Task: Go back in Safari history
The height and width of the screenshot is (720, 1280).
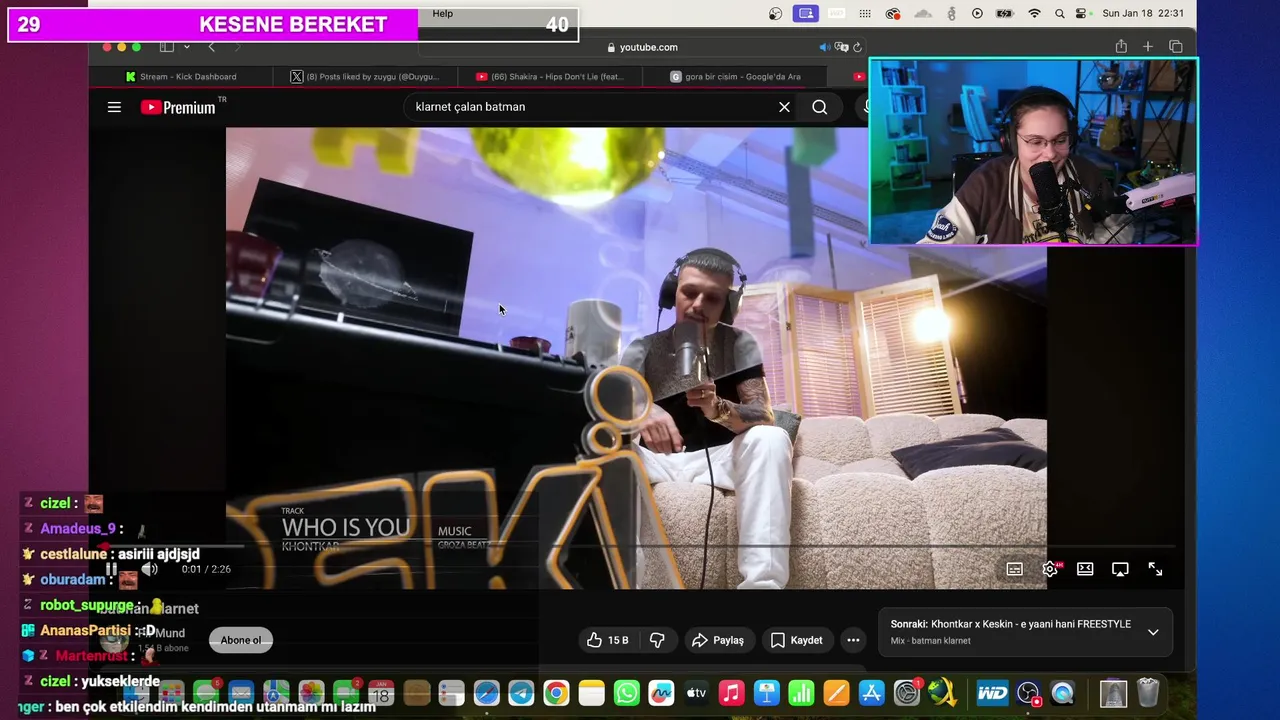Action: pos(211,47)
